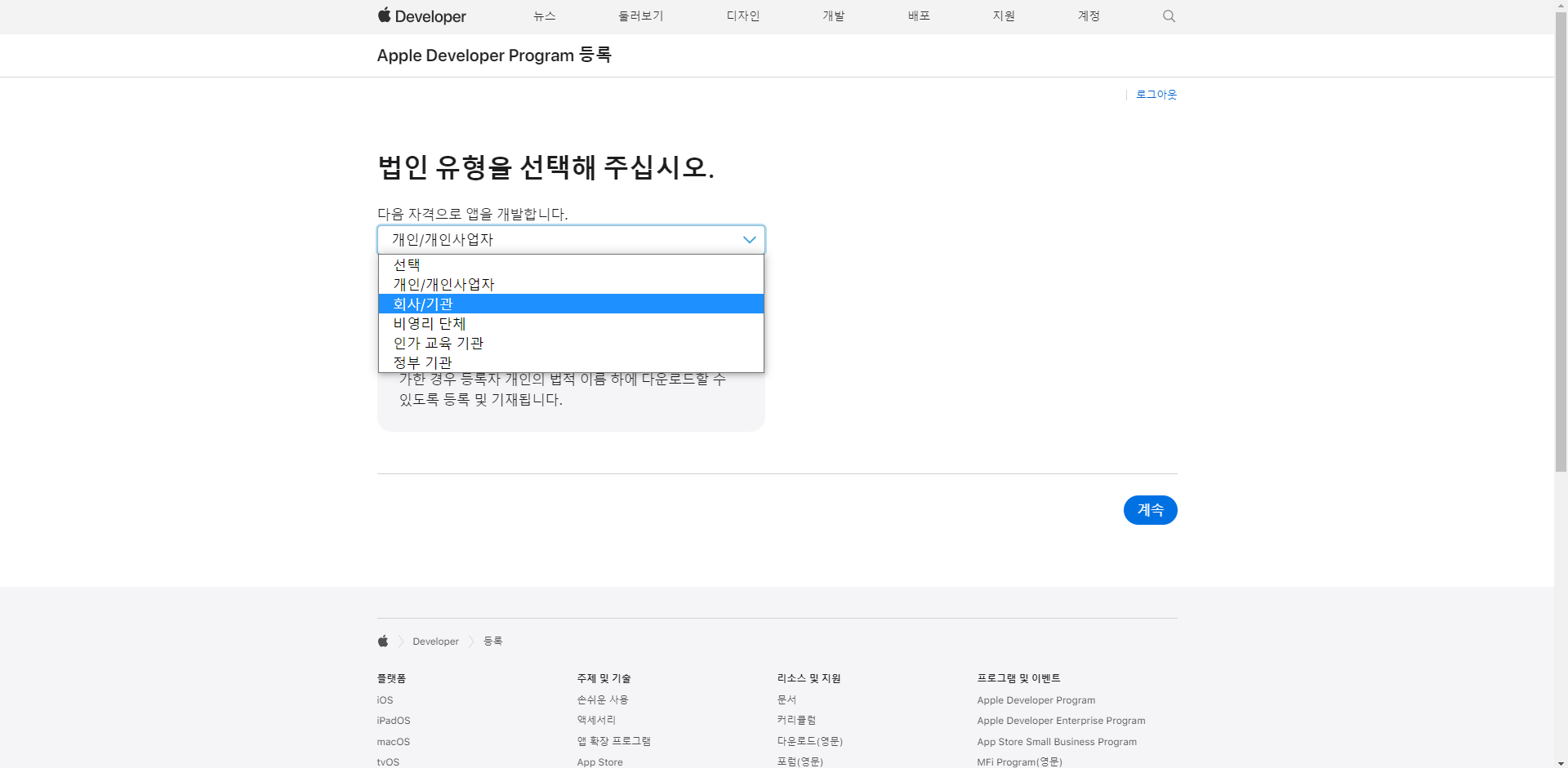This screenshot has width=1568, height=768.
Task: Open the macOS footer link
Action: [x=393, y=742]
